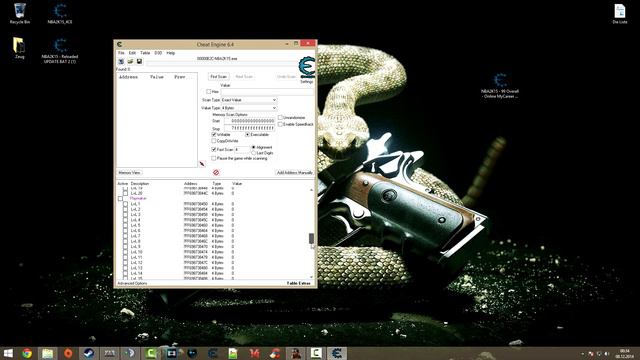Viewport: 640px width, 360px height.
Task: Toggle the CopyOnWrite checkbox
Action: [214, 141]
